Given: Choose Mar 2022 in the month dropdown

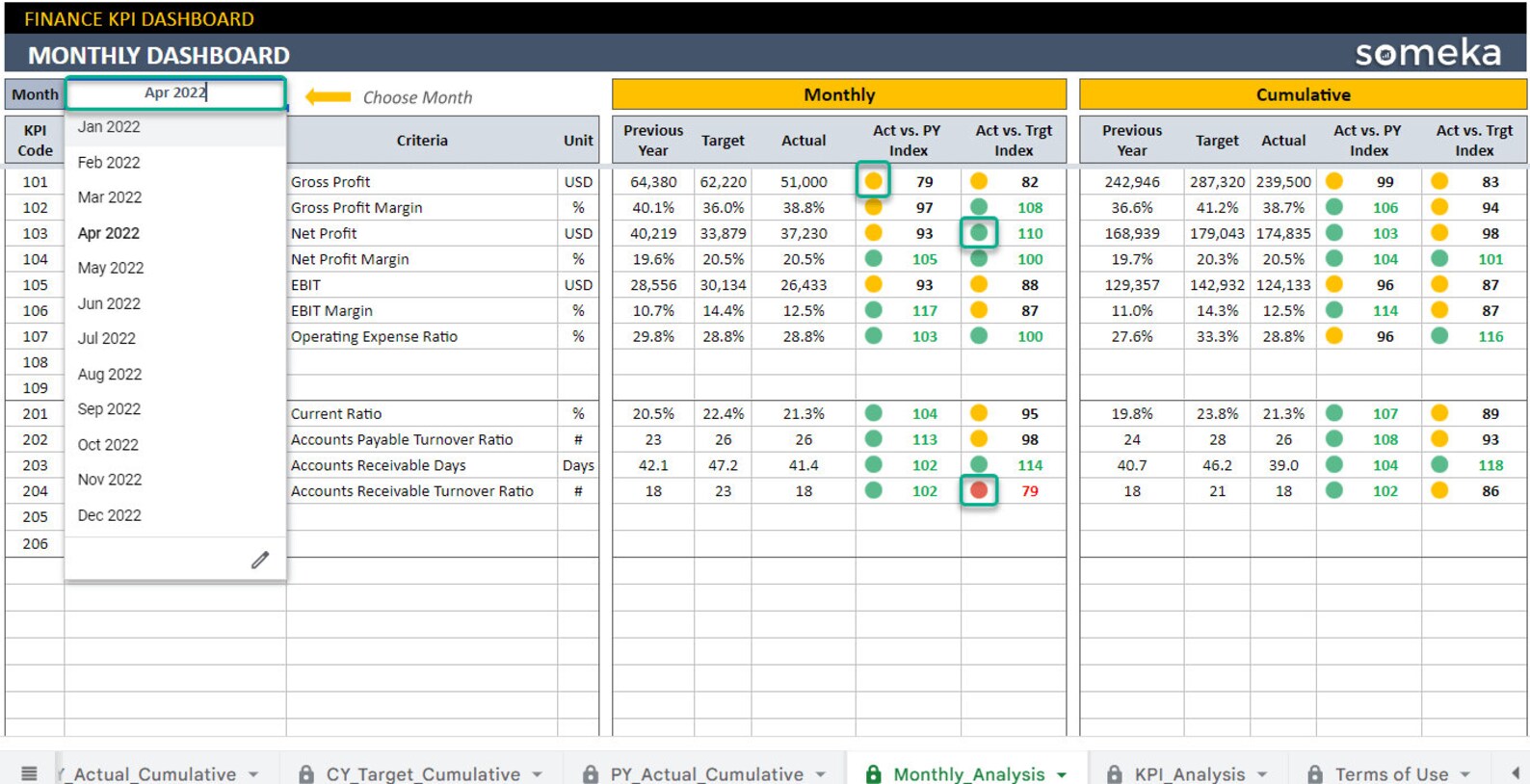Looking at the screenshot, I should click(x=175, y=197).
